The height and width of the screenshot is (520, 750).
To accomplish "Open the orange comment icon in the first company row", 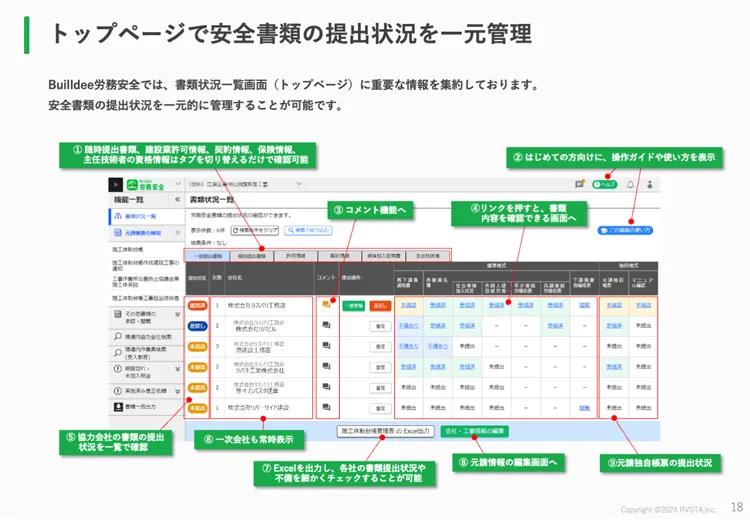I will tap(326, 305).
